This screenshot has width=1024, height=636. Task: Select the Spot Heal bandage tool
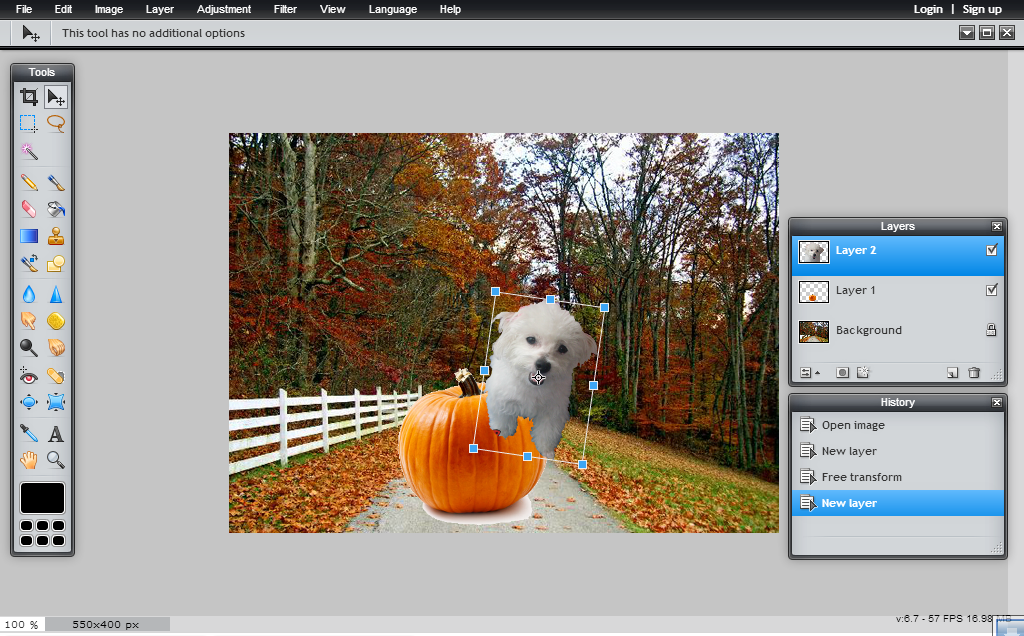point(56,375)
